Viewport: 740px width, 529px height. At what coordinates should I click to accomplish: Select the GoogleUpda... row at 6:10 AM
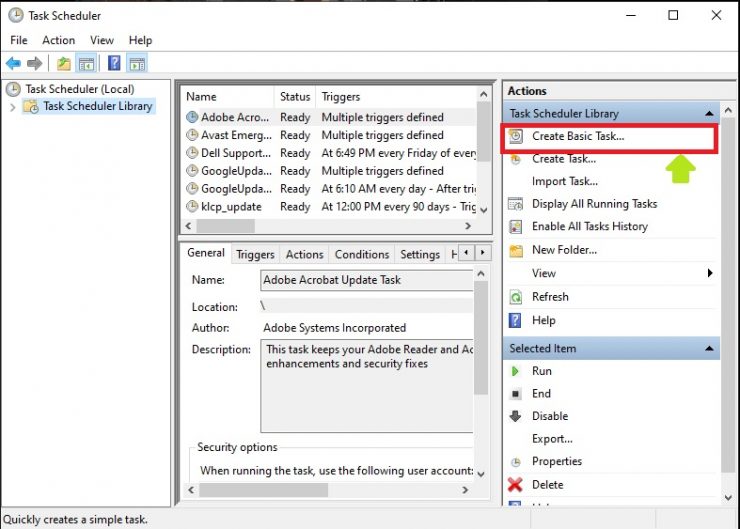[x=329, y=189]
